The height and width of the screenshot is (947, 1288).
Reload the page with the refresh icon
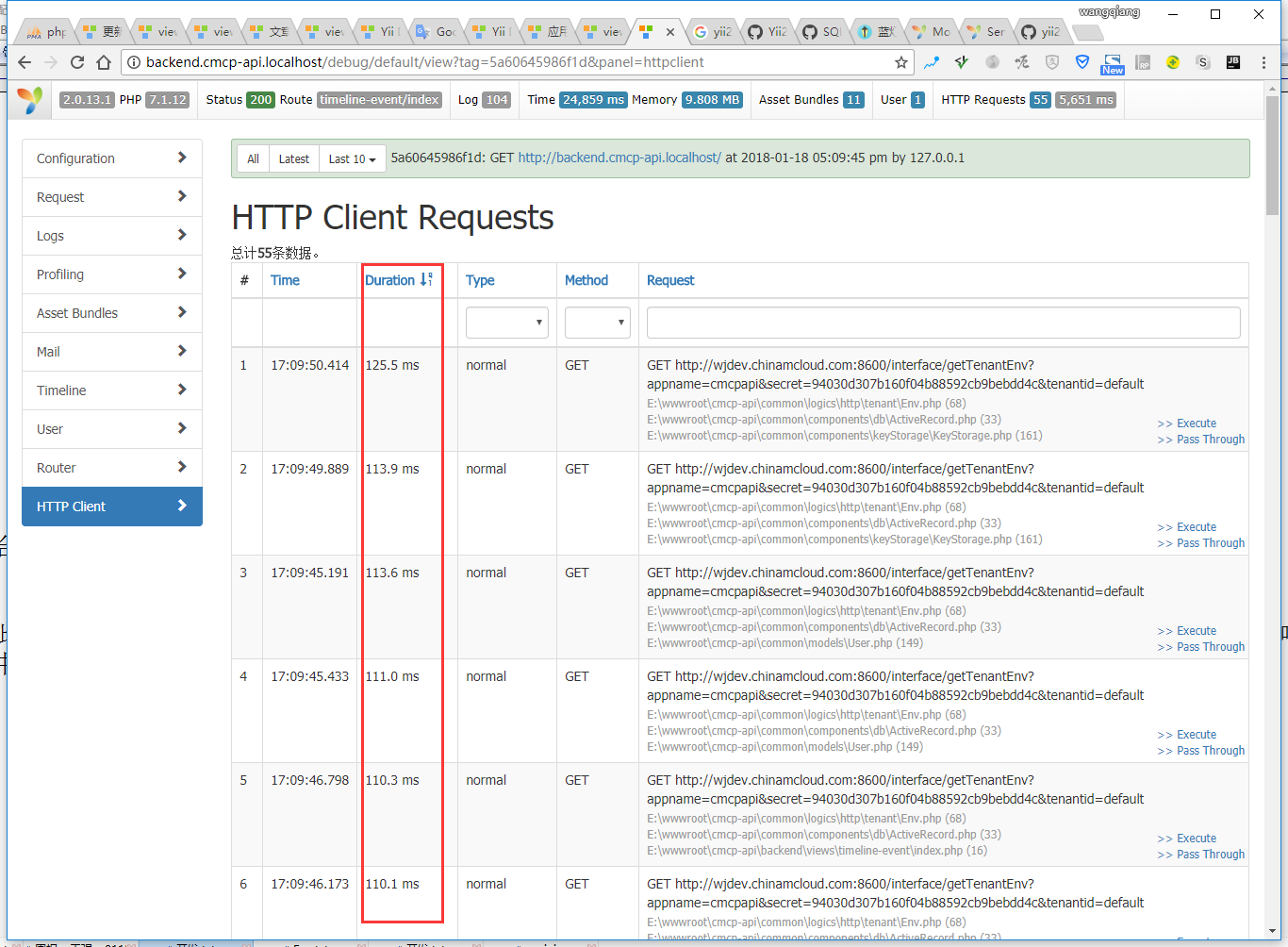77,62
